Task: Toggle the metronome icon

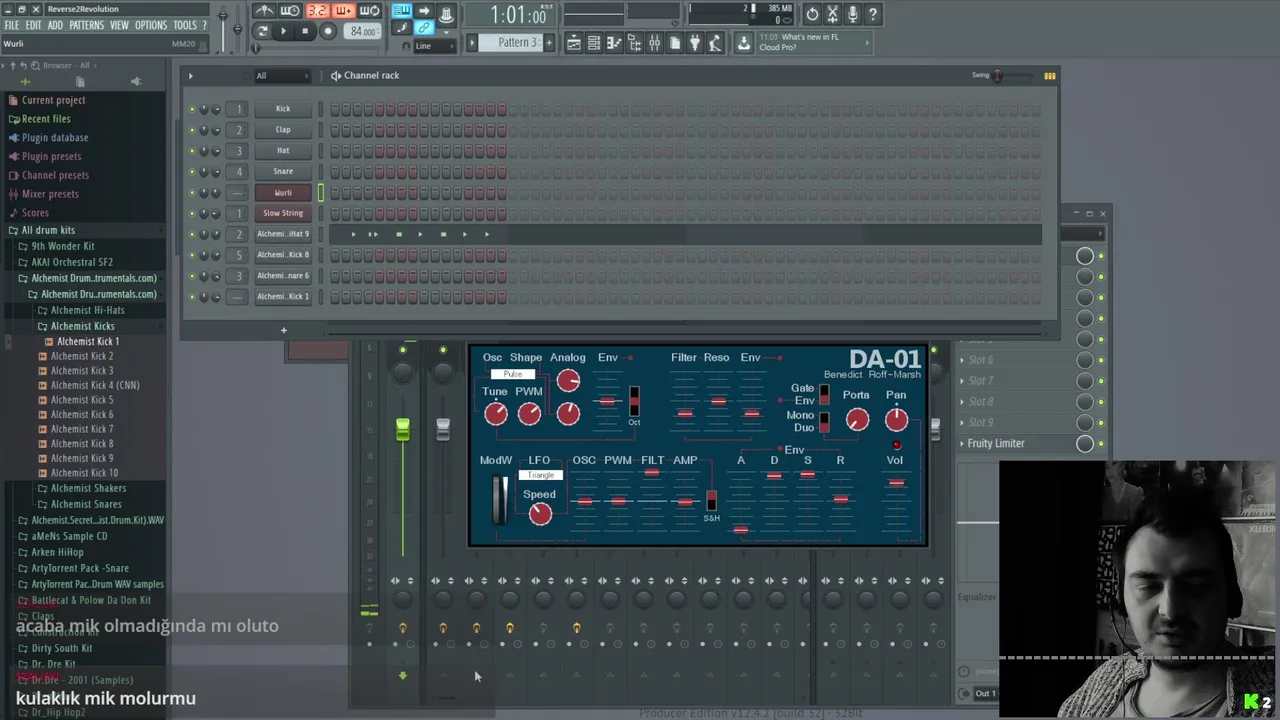Action: click(264, 11)
